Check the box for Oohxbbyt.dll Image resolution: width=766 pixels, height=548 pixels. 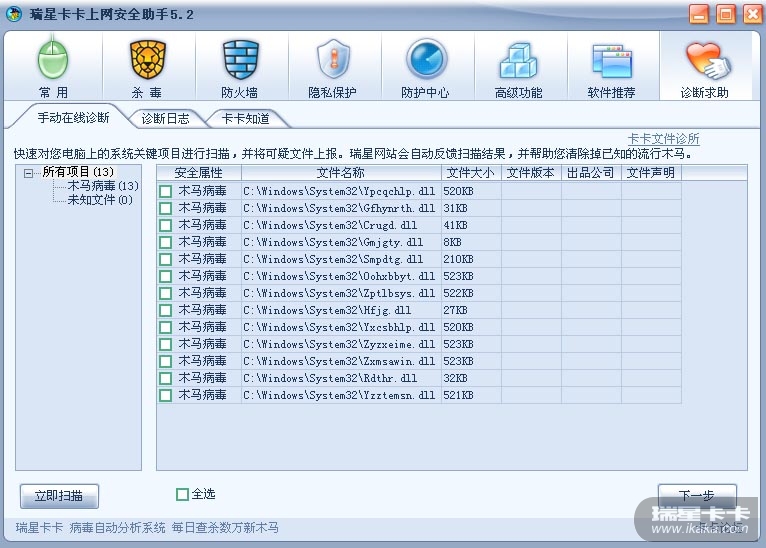point(166,276)
